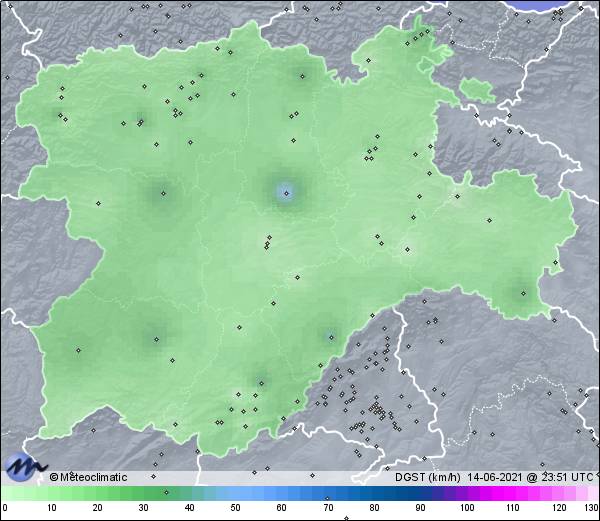Select station marker at the blue gust hotspot center
600x521 pixels.
(286, 193)
